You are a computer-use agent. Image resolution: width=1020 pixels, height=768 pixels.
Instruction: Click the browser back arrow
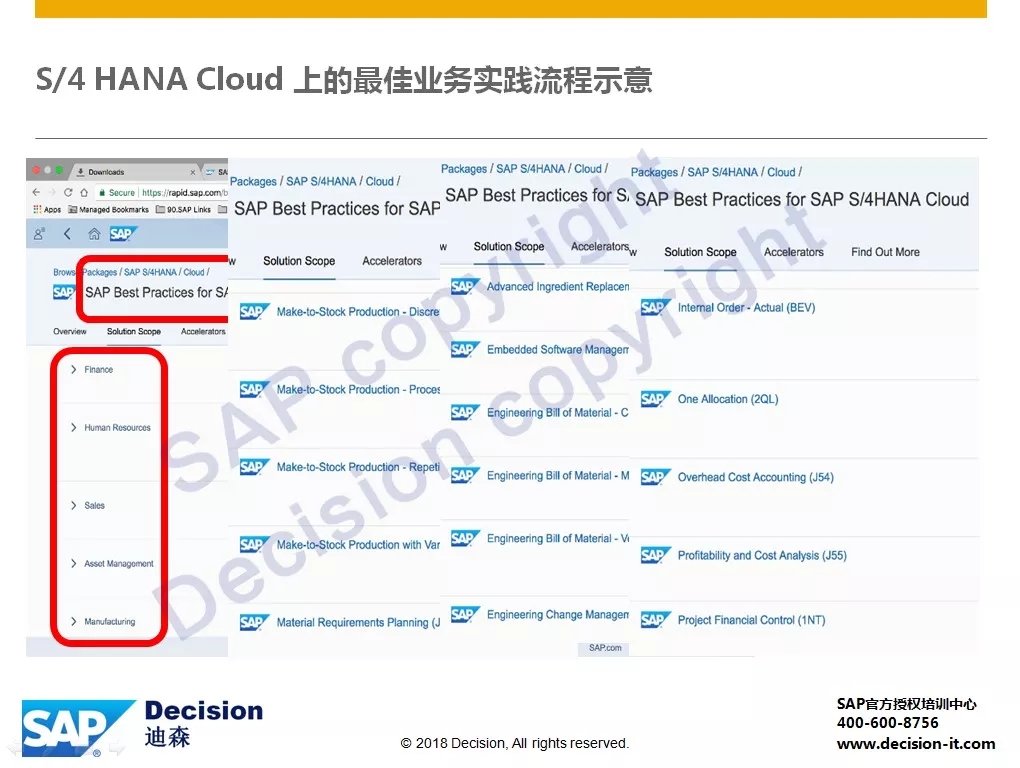pos(36,192)
